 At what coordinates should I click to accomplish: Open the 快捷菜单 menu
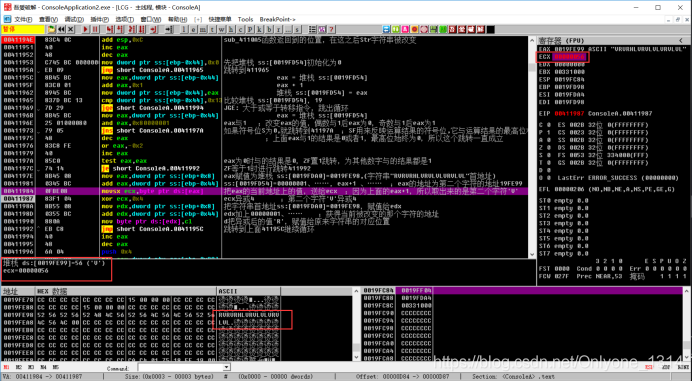point(220,19)
